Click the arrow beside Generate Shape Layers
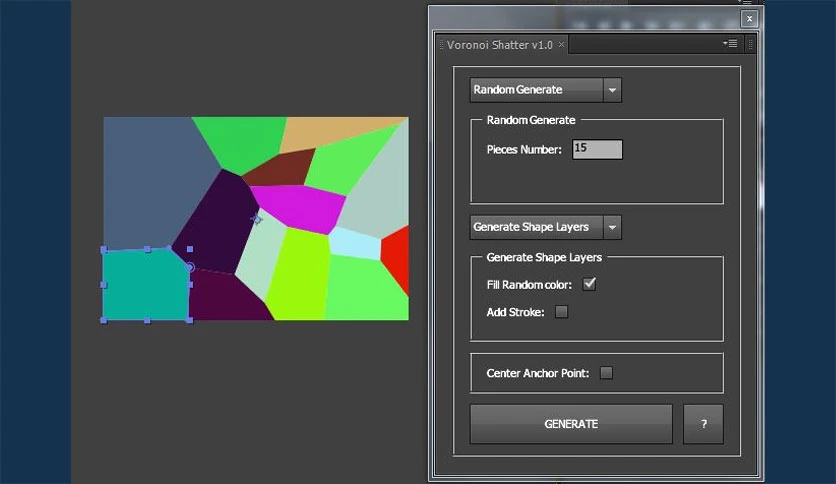This screenshot has width=836, height=484. 613,228
